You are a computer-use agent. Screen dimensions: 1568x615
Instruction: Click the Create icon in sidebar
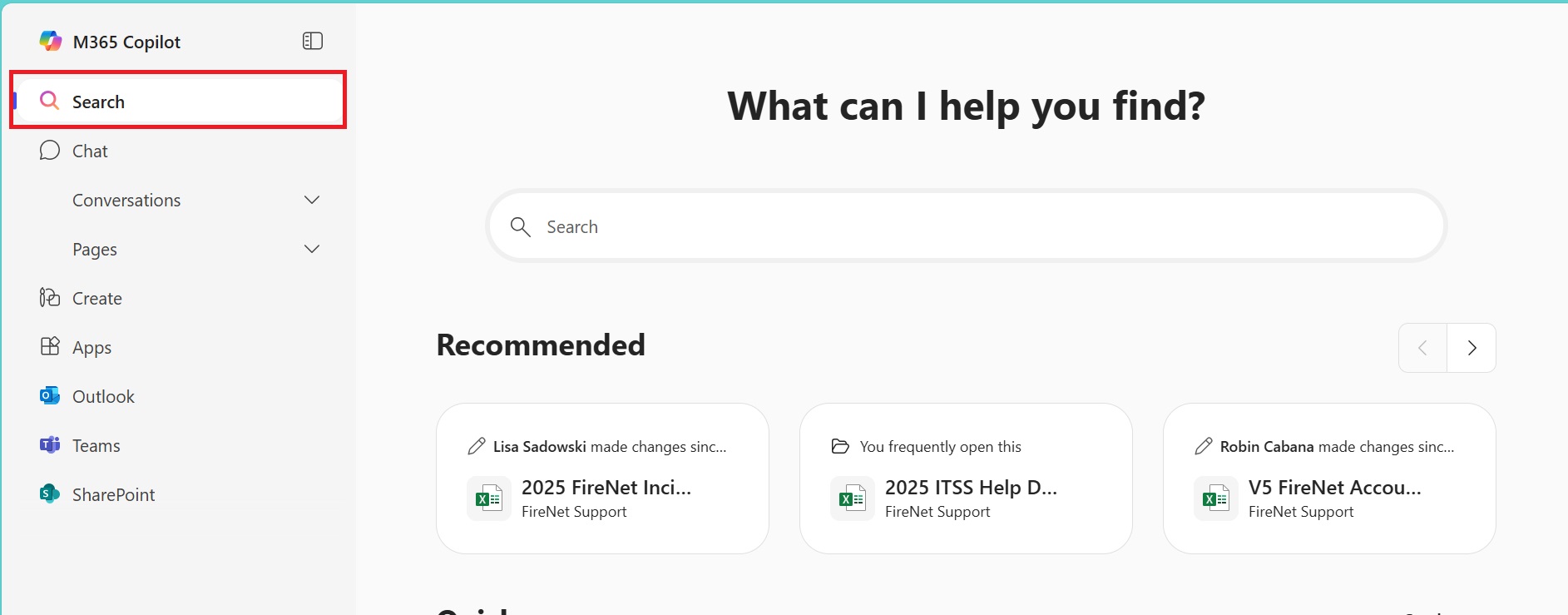(50, 298)
